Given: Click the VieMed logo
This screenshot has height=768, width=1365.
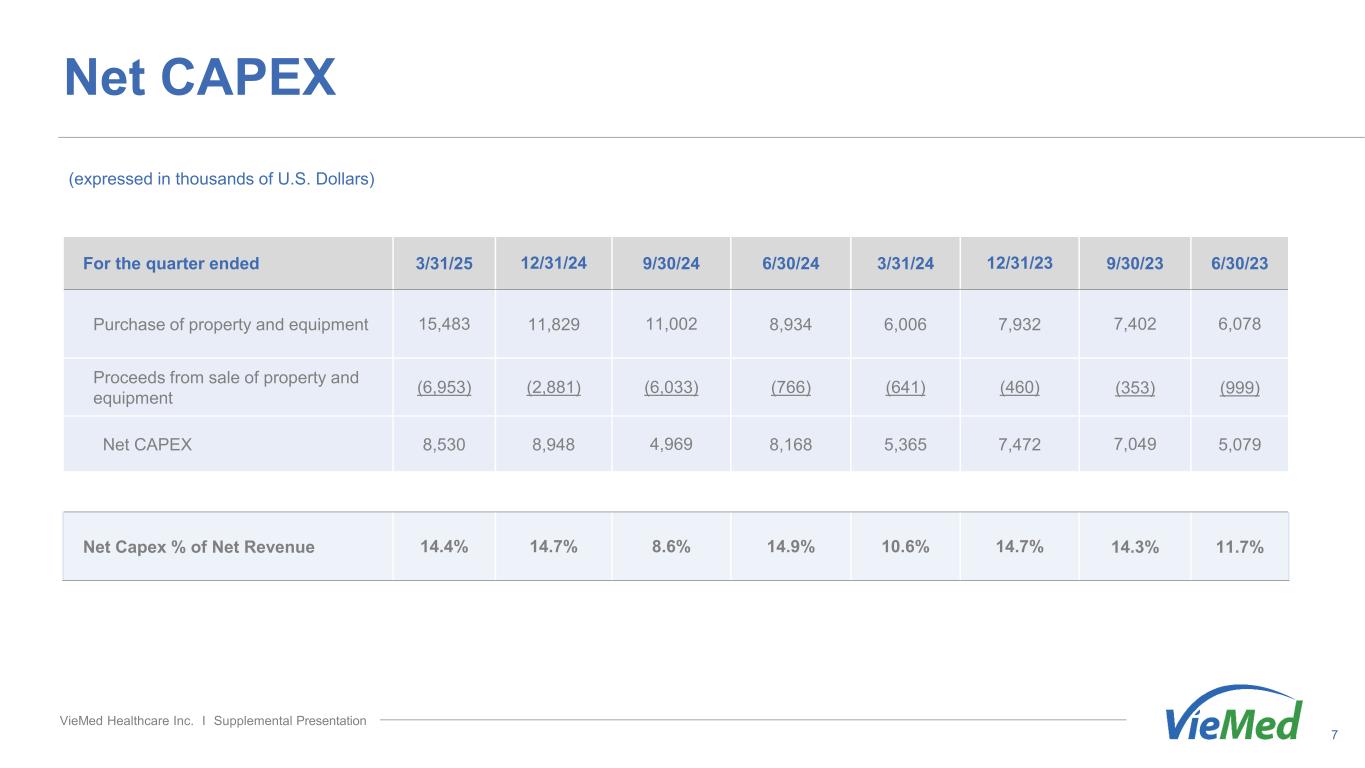Looking at the screenshot, I should coord(1234,714).
